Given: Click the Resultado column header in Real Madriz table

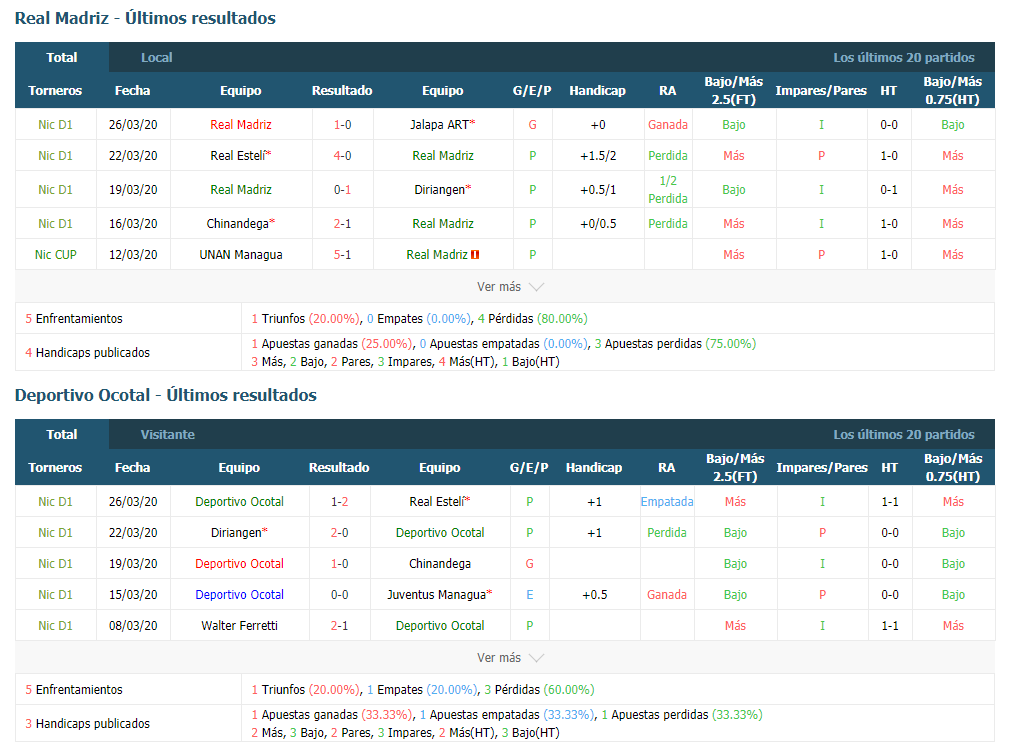Looking at the screenshot, I should [342, 91].
